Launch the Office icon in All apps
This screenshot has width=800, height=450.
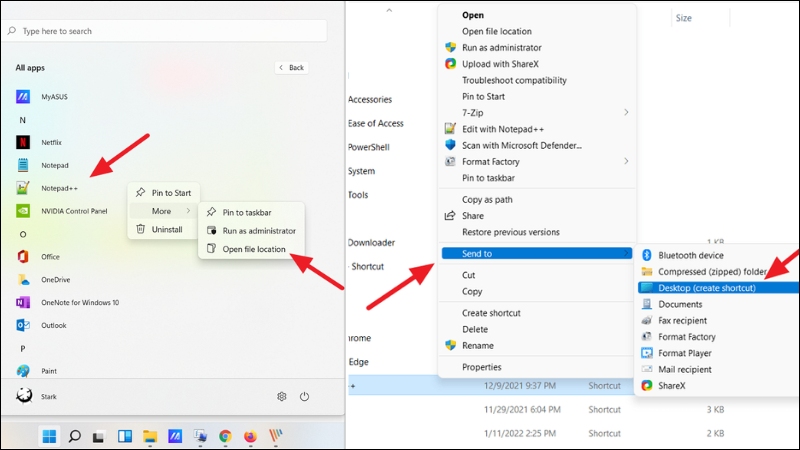click(23, 257)
